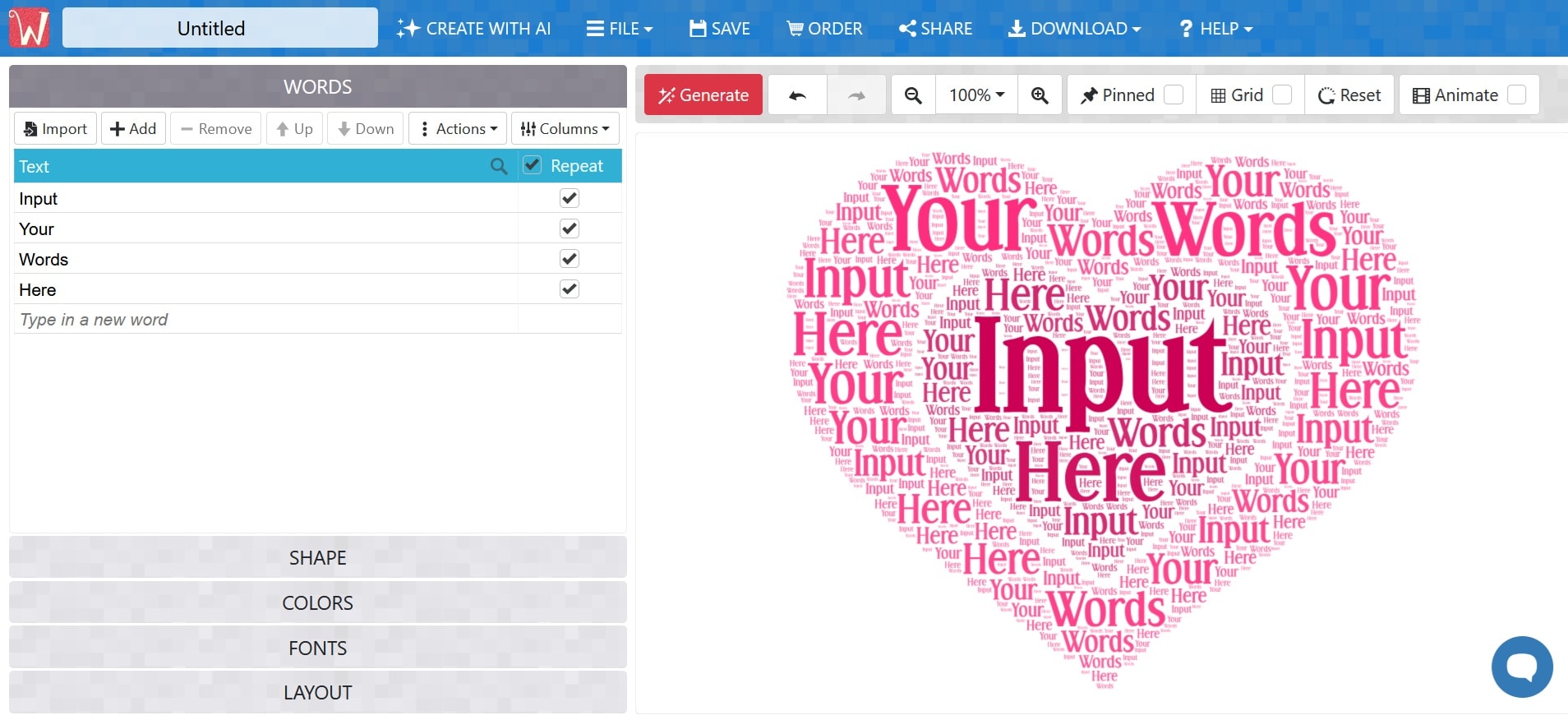Viewport: 1568px width, 720px height.
Task: Click the red Generate button
Action: (703, 95)
